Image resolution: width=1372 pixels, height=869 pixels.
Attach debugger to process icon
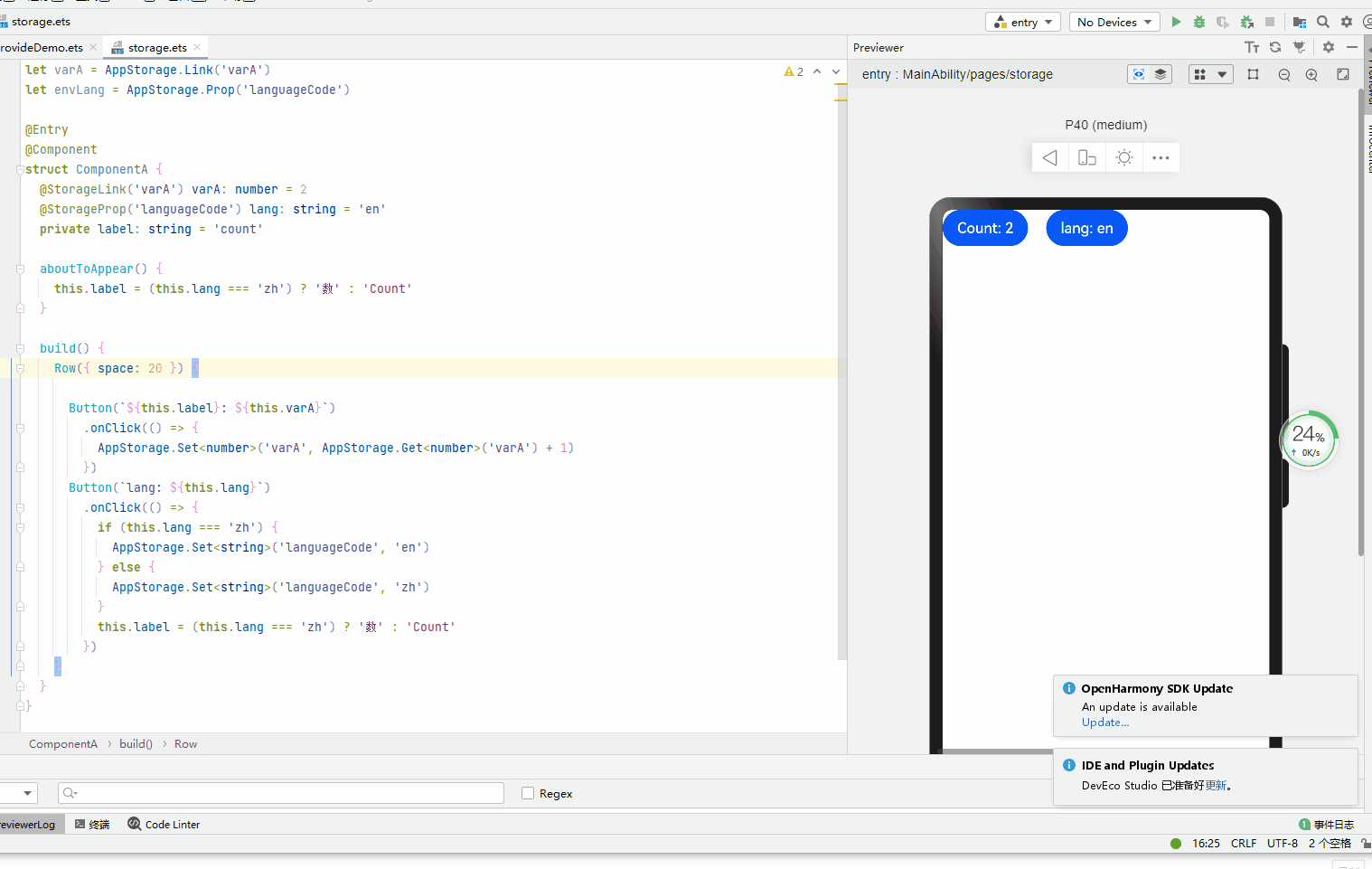tap(1247, 22)
